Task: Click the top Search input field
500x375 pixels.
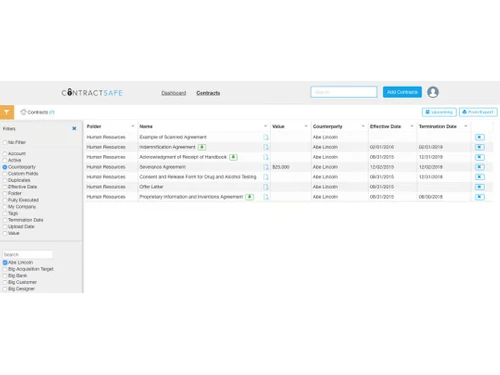Action: [x=344, y=92]
